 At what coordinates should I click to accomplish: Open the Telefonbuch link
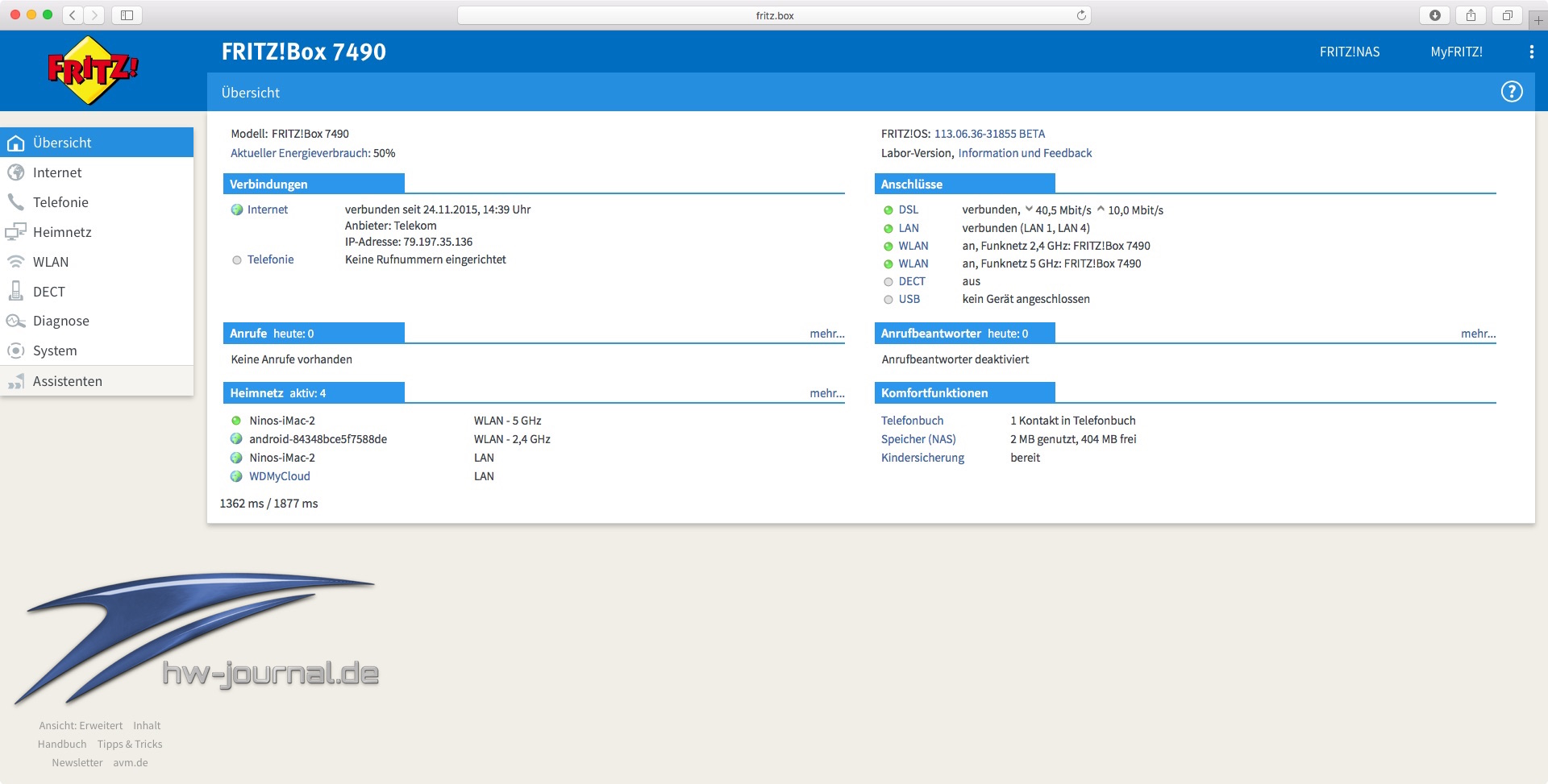pos(912,421)
